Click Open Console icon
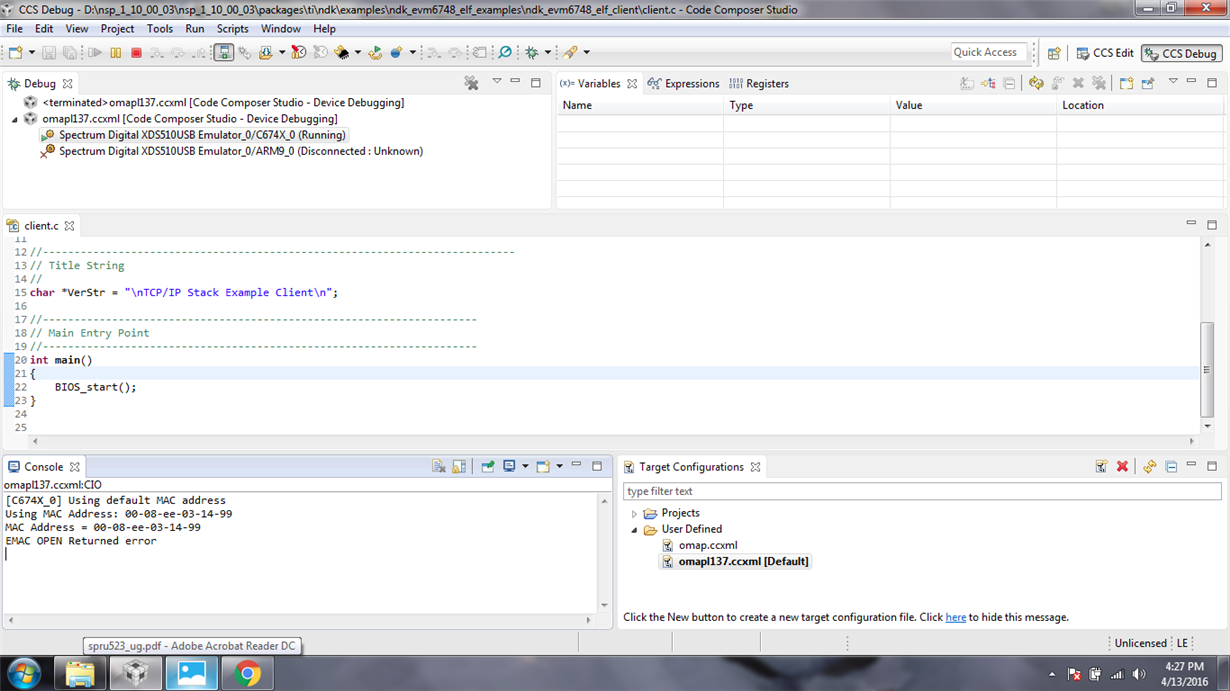 point(543,466)
